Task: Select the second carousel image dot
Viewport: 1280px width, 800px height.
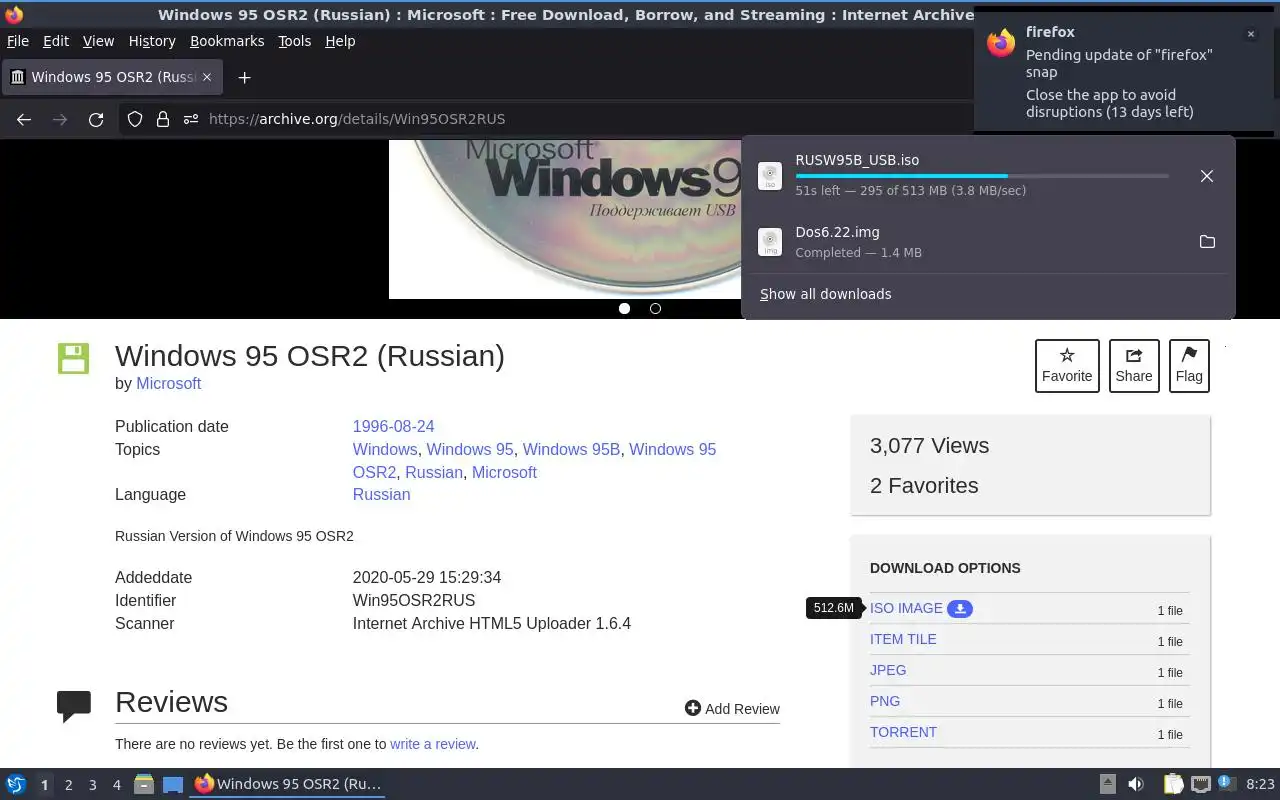Action: (x=655, y=308)
